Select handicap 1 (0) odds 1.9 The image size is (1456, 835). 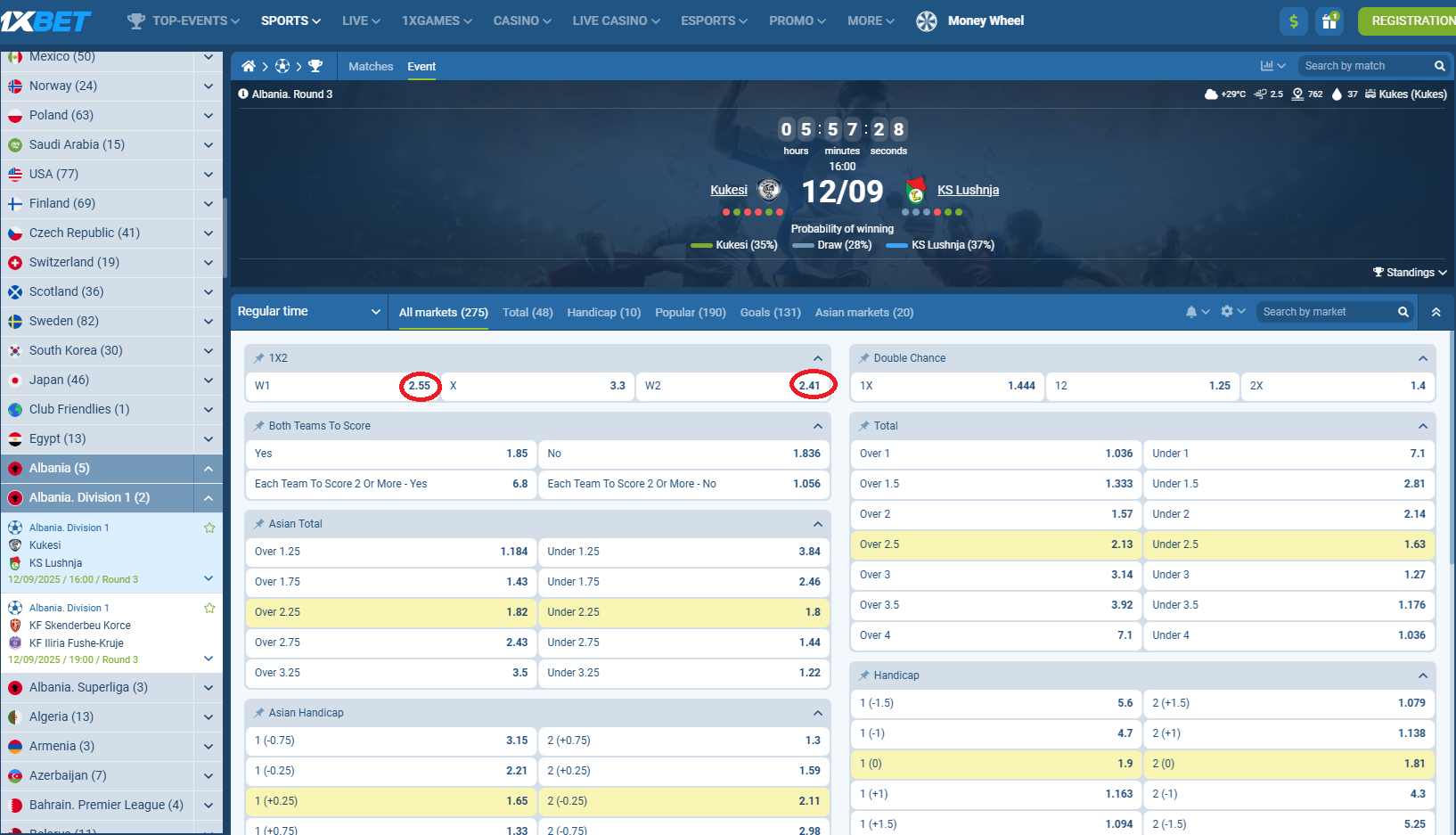pos(996,764)
